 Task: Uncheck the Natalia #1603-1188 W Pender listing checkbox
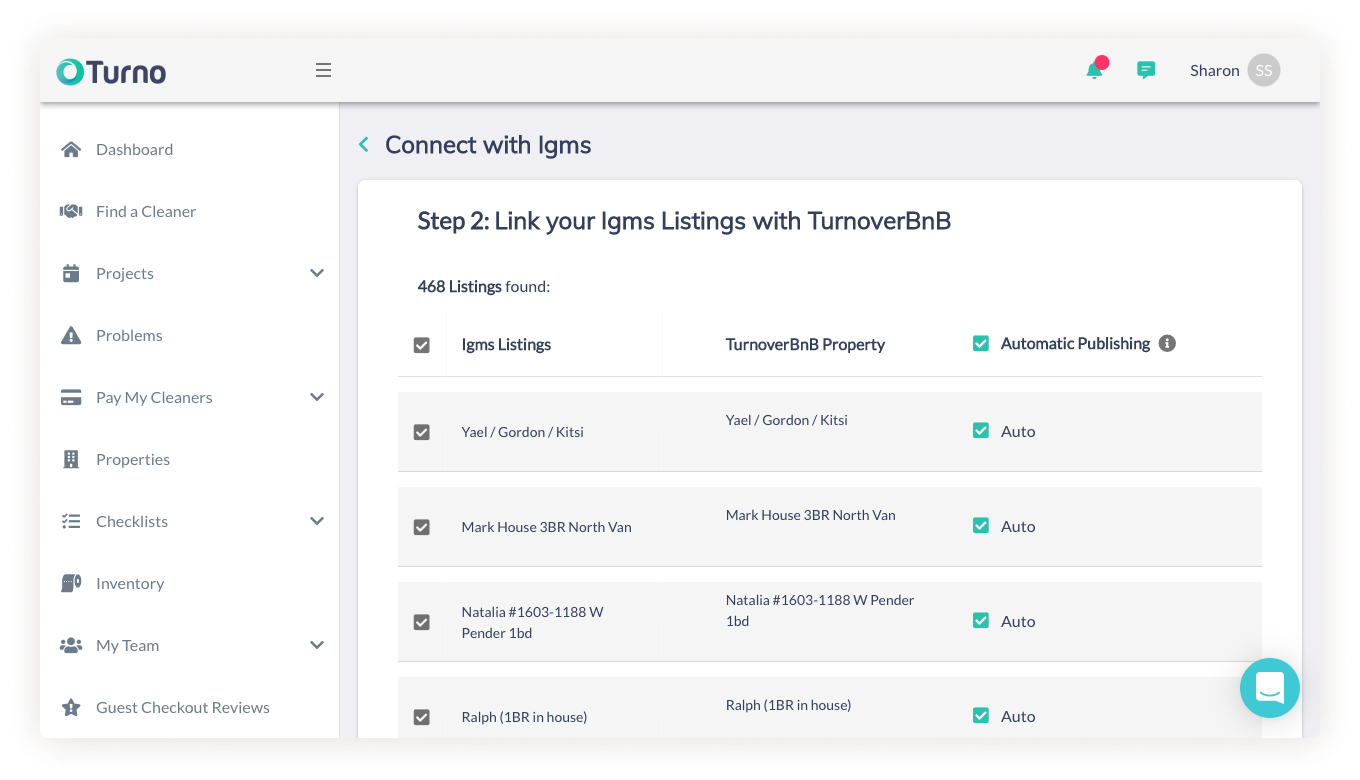pyautogui.click(x=422, y=622)
